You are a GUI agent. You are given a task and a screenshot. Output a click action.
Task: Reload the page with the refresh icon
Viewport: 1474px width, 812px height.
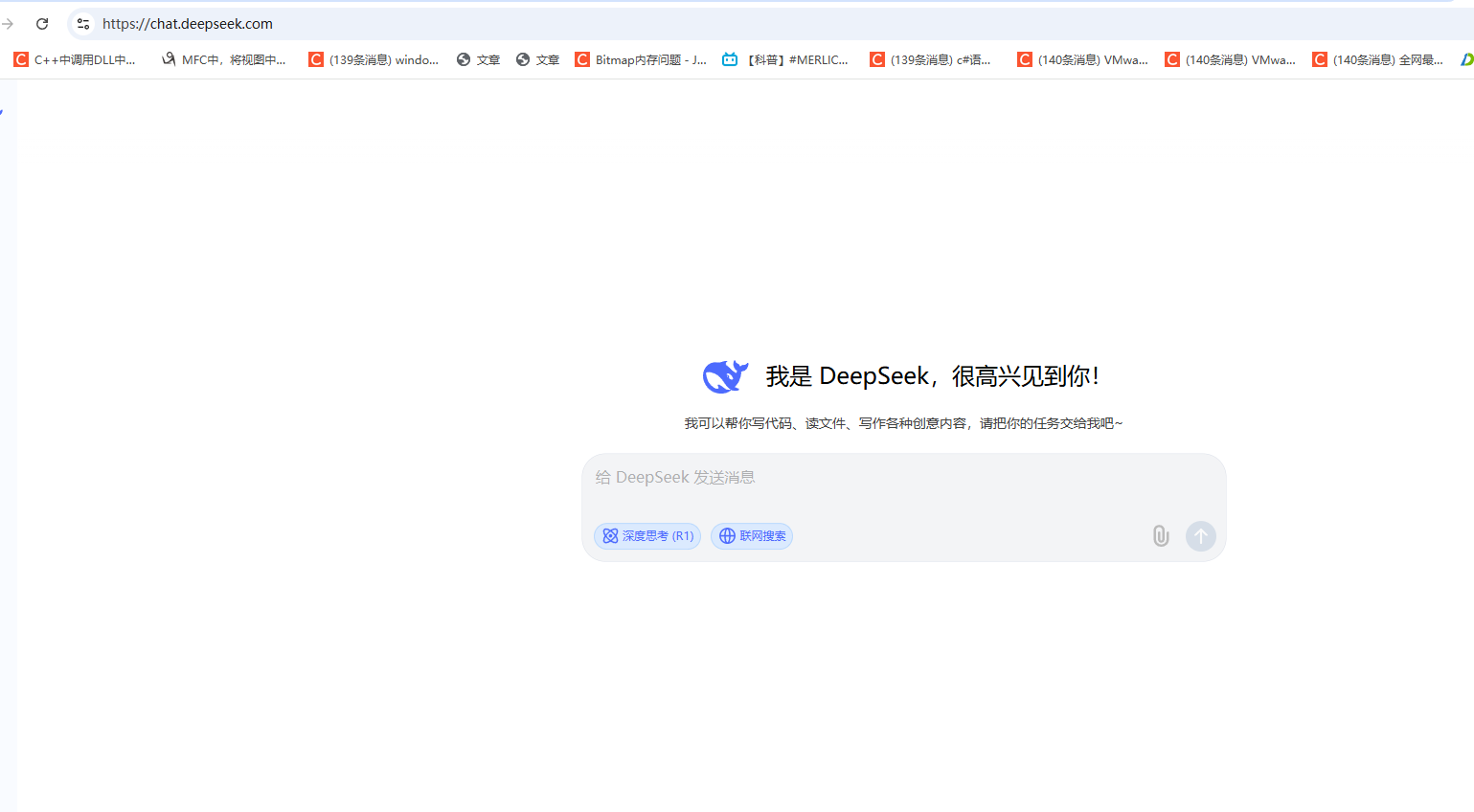coord(42,24)
